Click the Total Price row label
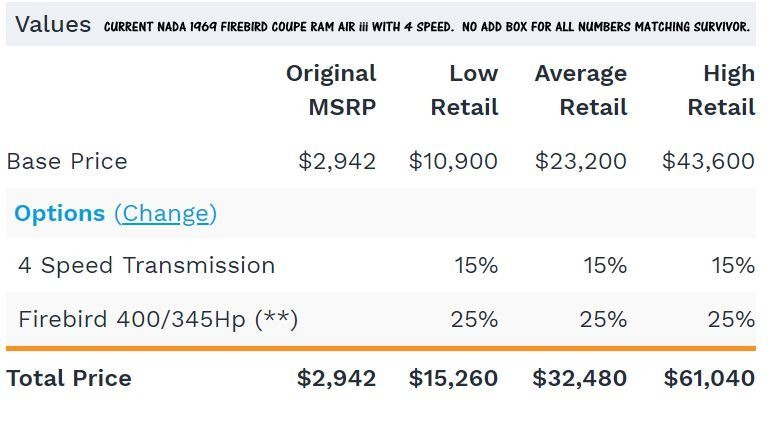The height and width of the screenshot is (431, 777). [69, 378]
